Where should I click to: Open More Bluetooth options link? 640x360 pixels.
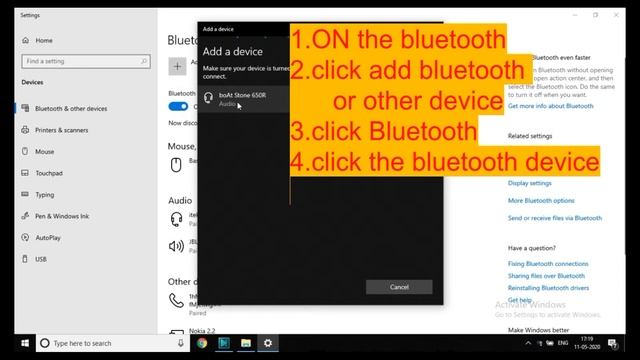pyautogui.click(x=541, y=201)
